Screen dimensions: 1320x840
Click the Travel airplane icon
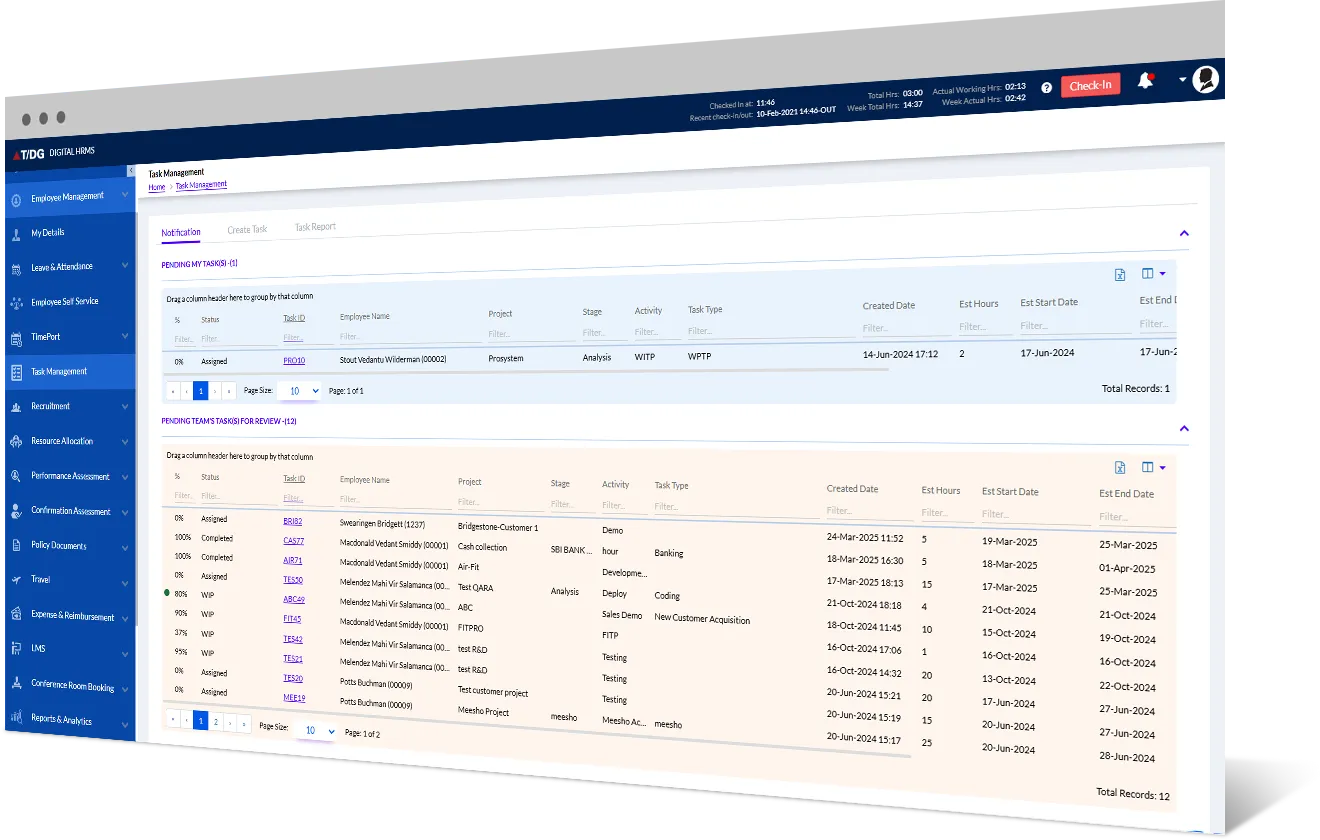[x=16, y=580]
